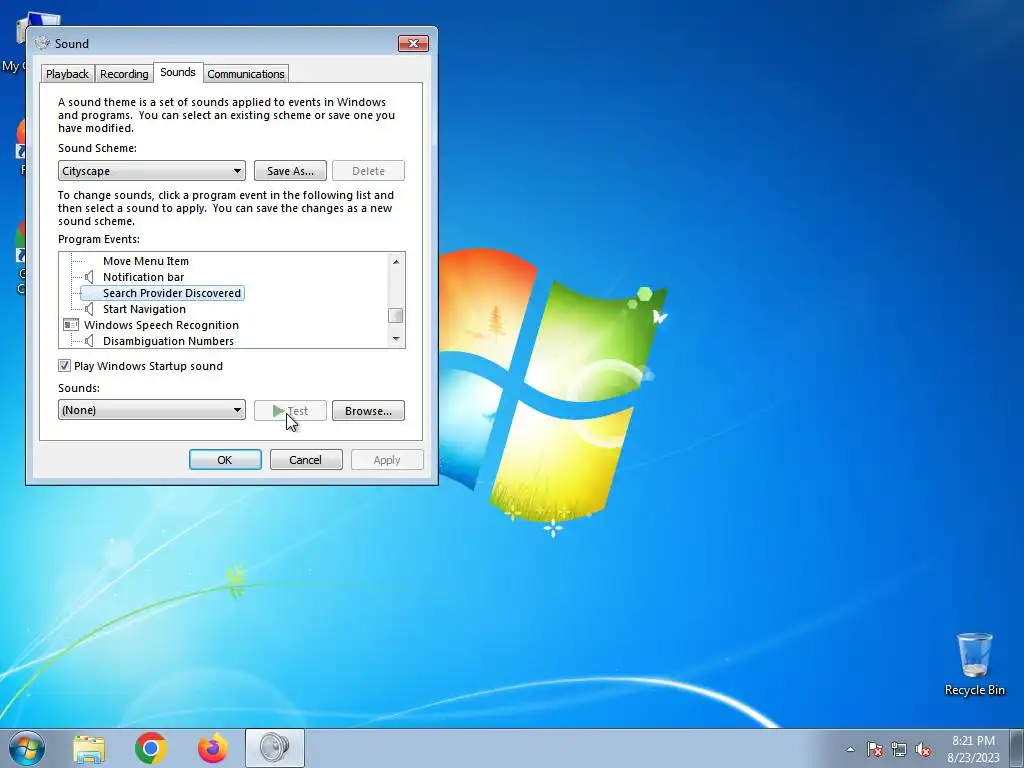Click the muted volume tray icon
Screen dimensions: 1024x768
click(x=923, y=749)
